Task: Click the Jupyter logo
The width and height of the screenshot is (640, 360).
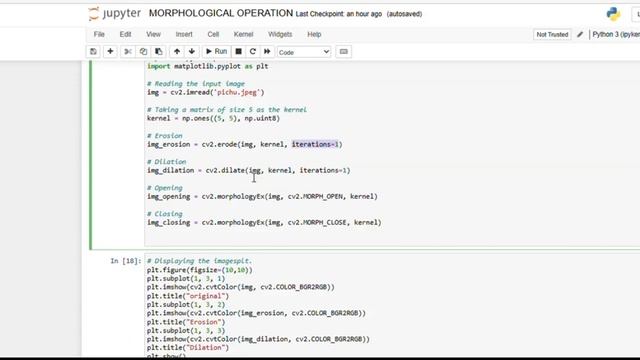Action: (x=115, y=13)
